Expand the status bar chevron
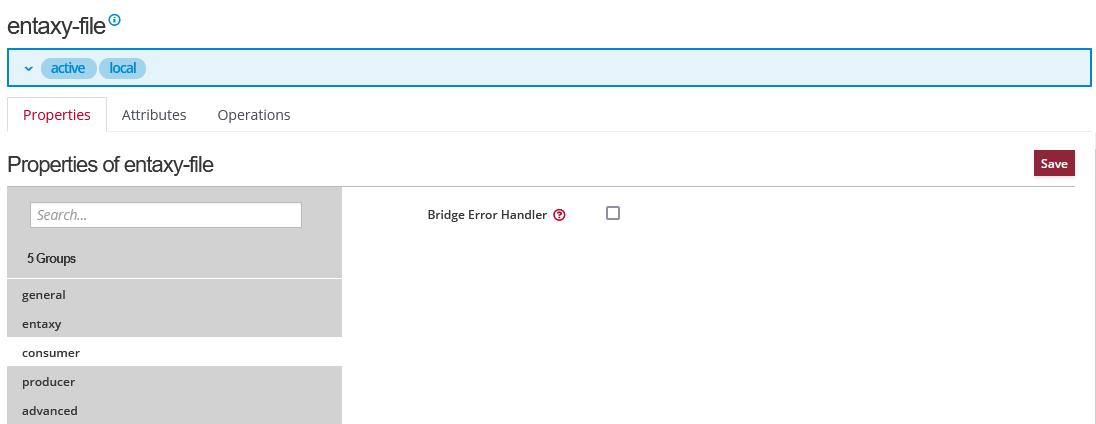The width and height of the screenshot is (1096, 424). pyautogui.click(x=29, y=69)
